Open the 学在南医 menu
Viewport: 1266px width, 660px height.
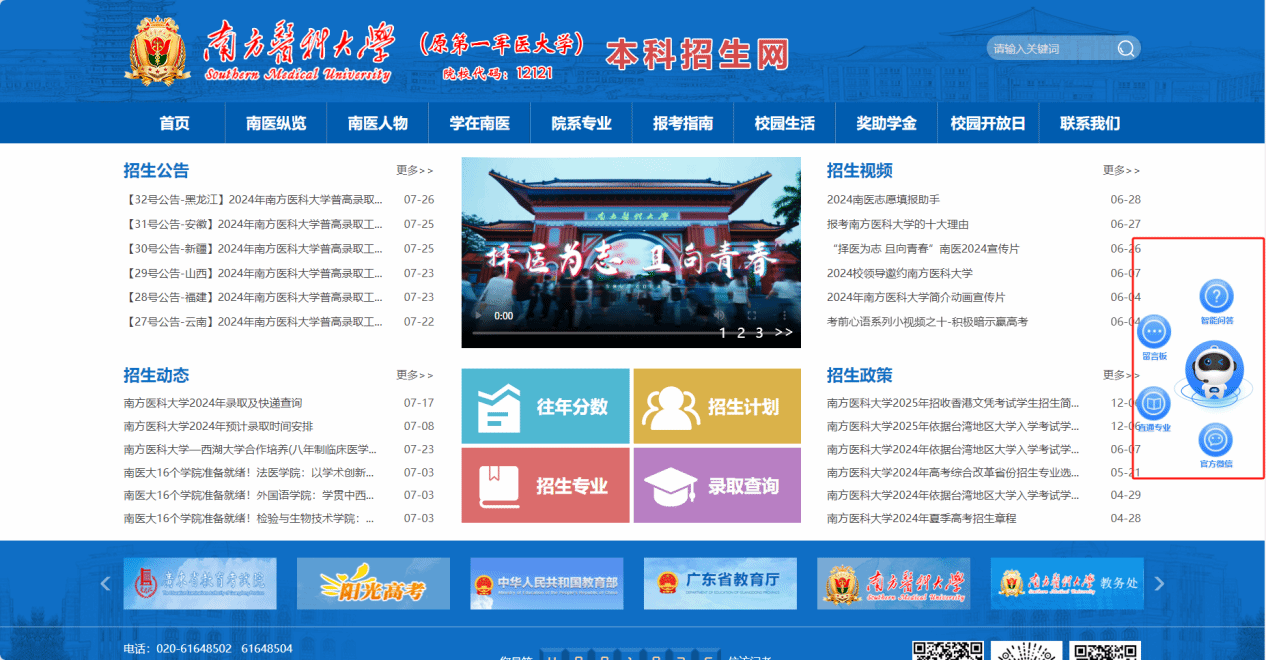click(479, 123)
